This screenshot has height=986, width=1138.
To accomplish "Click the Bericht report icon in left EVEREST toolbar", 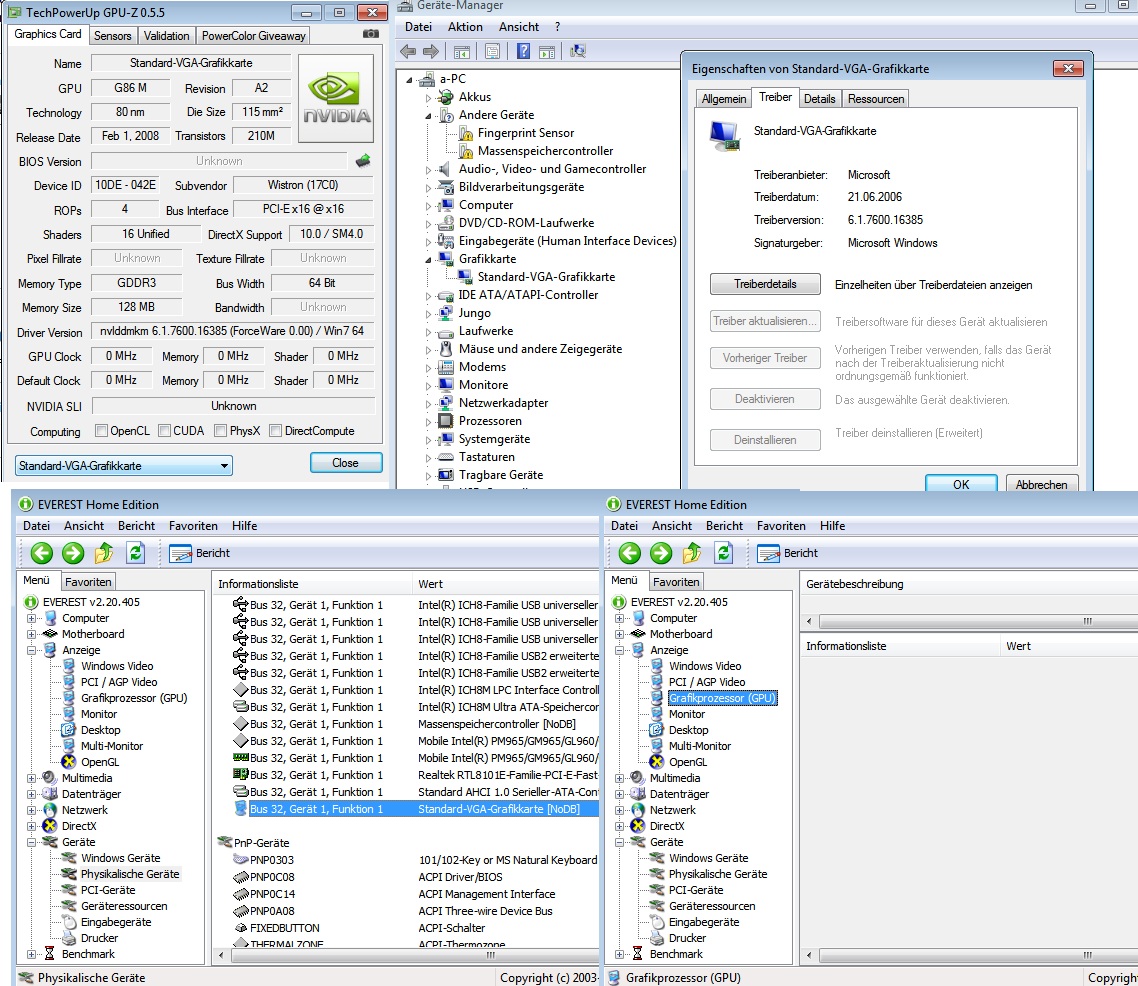I will [180, 554].
